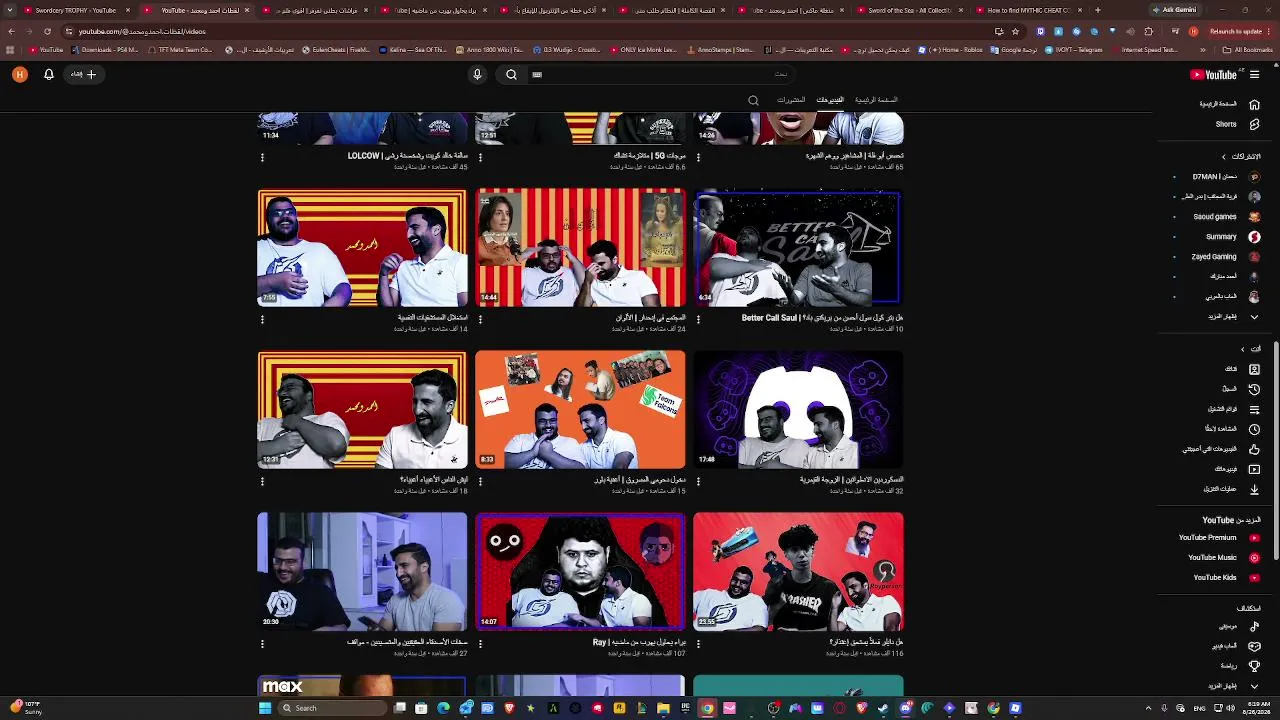This screenshot has height=720, width=1280.
Task: Click the Create plus button
Action: coord(83,74)
